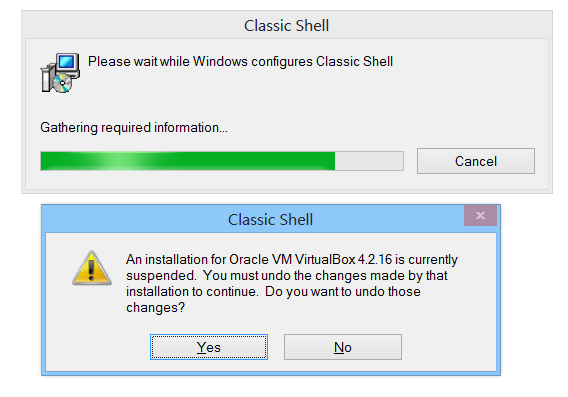
Task: Close the Classic Shell warning dialog
Action: tap(480, 216)
